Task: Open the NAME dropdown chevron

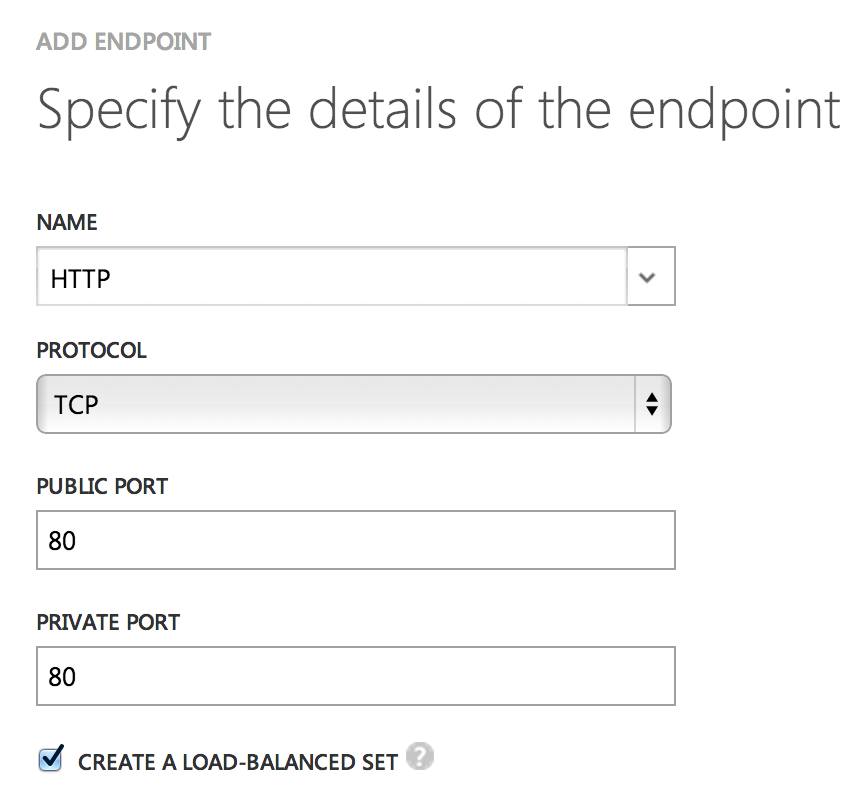Action: [650, 277]
